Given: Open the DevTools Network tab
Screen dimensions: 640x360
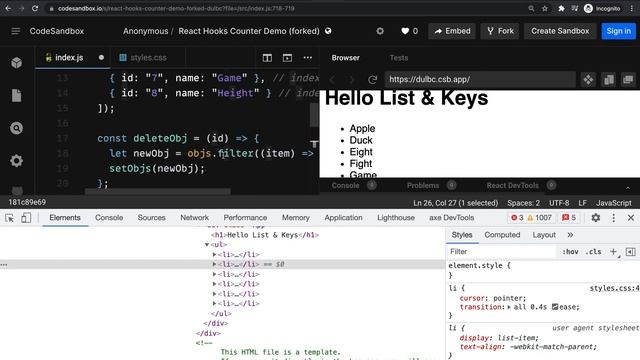Looking at the screenshot, I should pos(194,218).
